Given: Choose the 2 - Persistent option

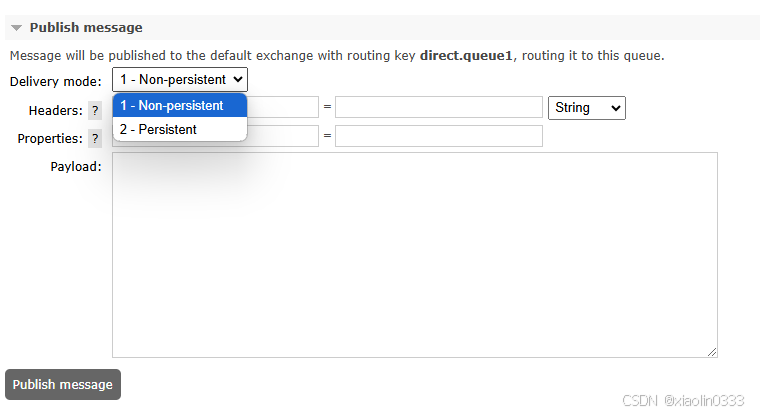Looking at the screenshot, I should coord(180,129).
